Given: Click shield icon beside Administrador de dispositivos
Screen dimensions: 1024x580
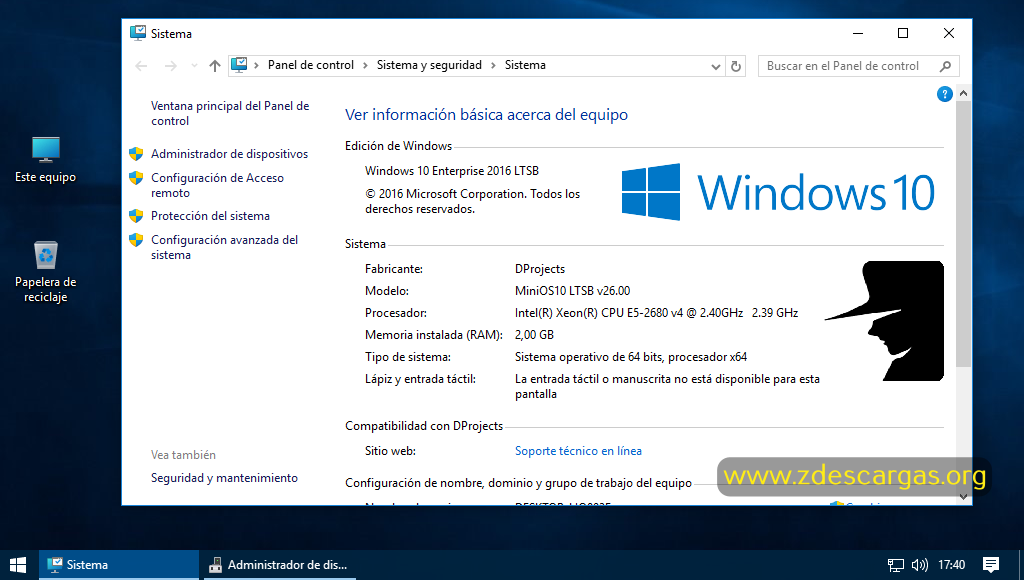Looking at the screenshot, I should click(136, 153).
